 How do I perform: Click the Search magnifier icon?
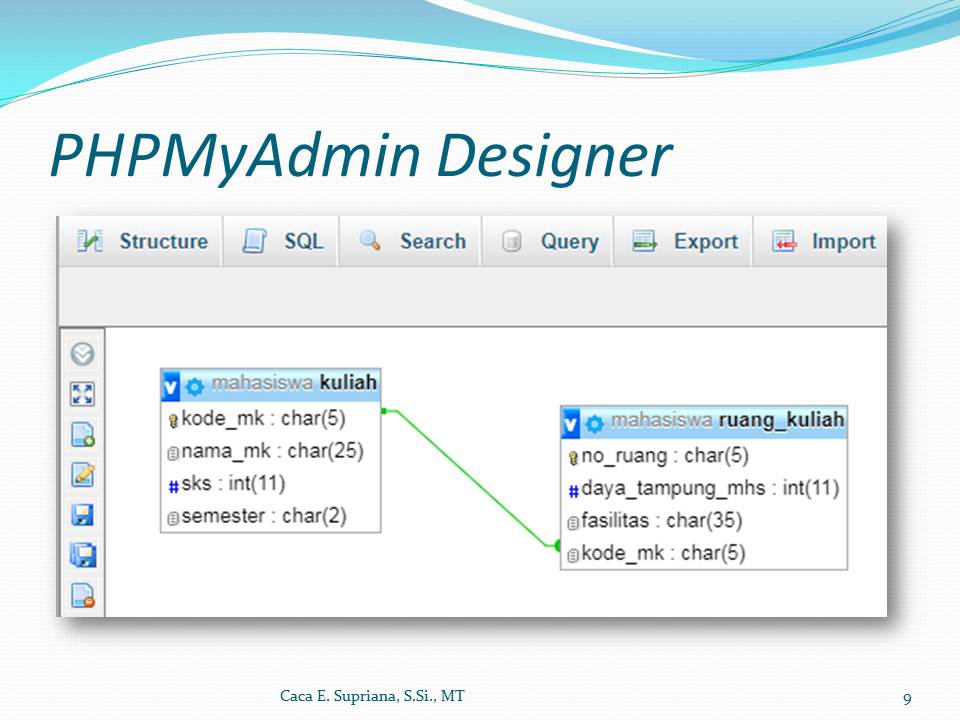coord(370,241)
